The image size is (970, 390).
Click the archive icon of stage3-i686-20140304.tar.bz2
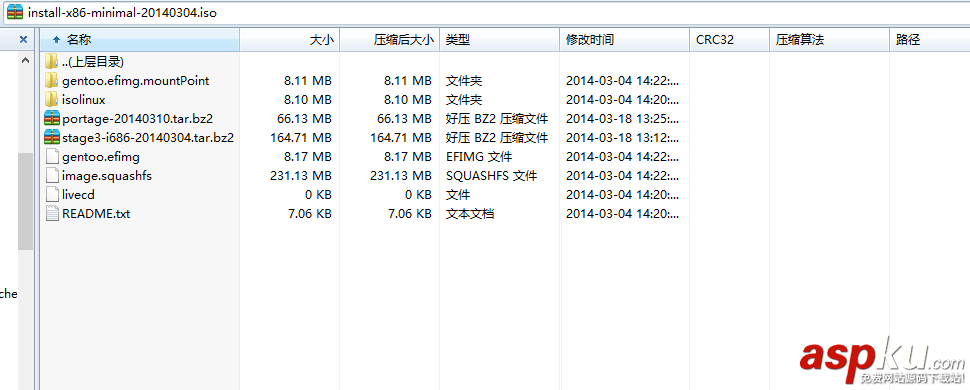[51, 137]
